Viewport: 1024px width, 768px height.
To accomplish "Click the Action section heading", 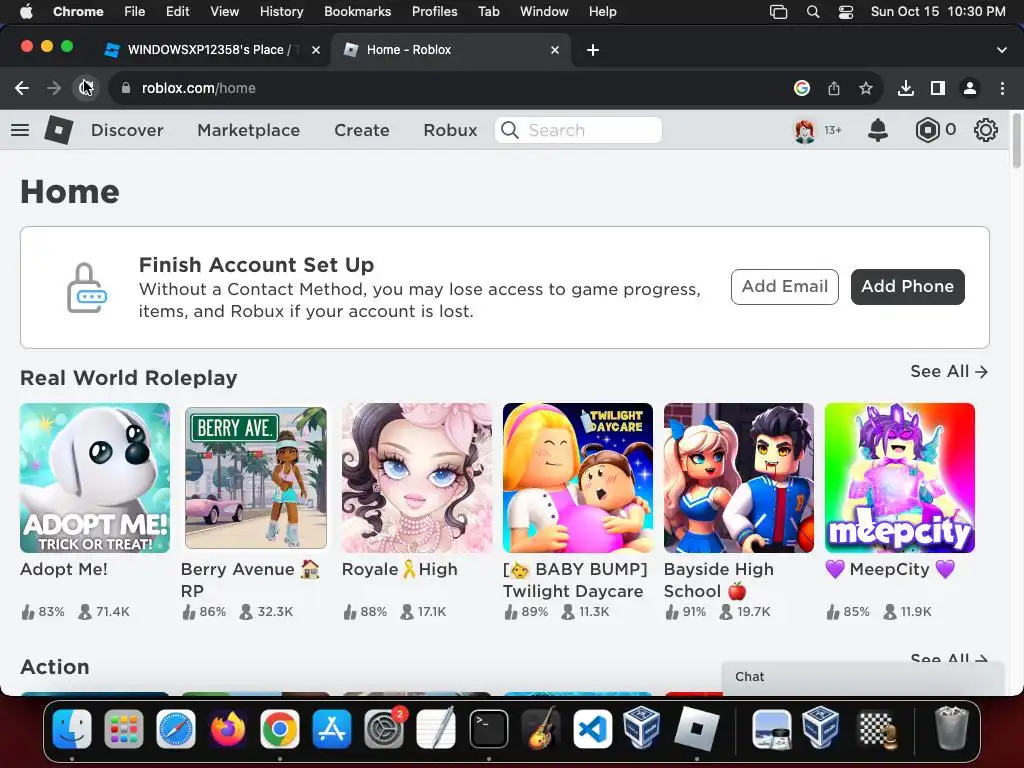I will tap(55, 667).
